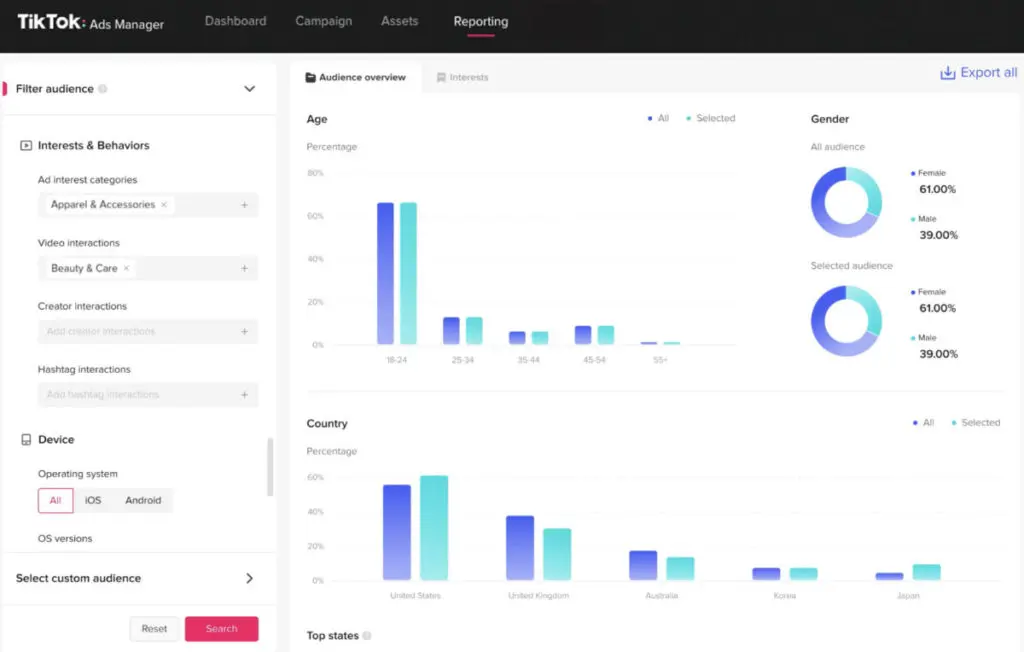This screenshot has width=1024, height=652.
Task: Open the ad interest categories selector
Action: (246, 204)
